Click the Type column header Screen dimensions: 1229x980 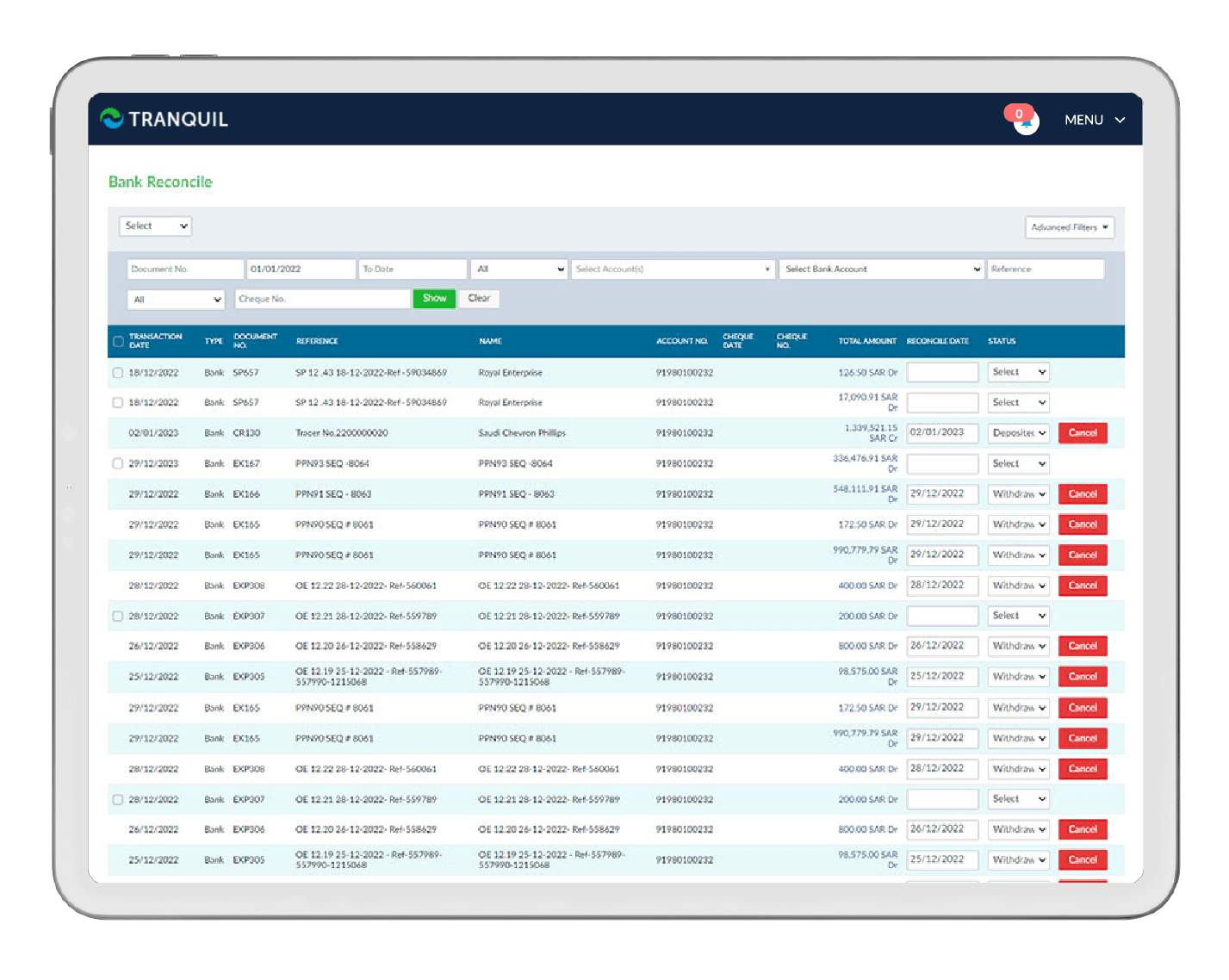(214, 341)
